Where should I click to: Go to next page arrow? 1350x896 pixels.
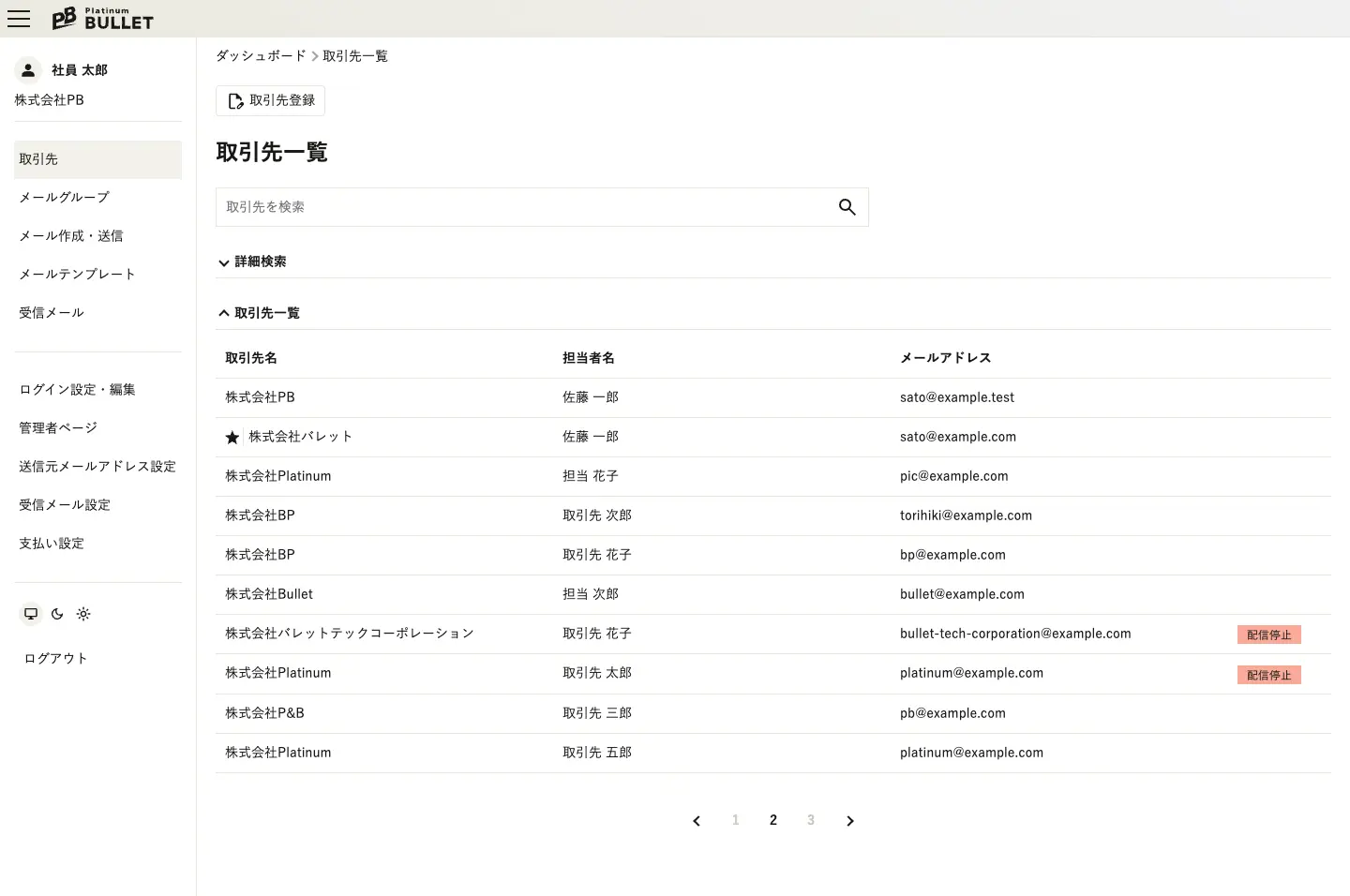pos(849,821)
